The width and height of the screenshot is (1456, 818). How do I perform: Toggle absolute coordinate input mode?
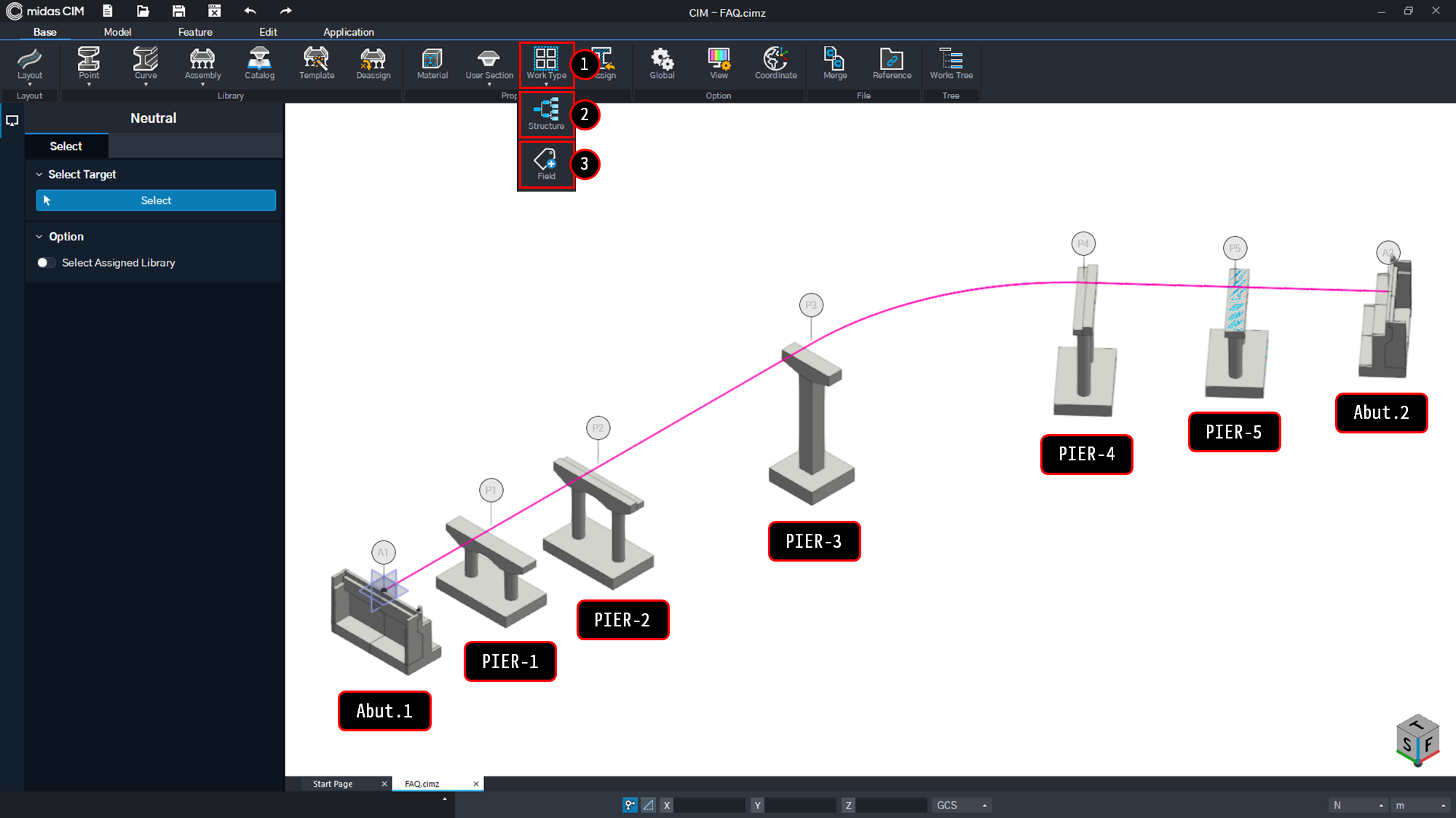629,805
